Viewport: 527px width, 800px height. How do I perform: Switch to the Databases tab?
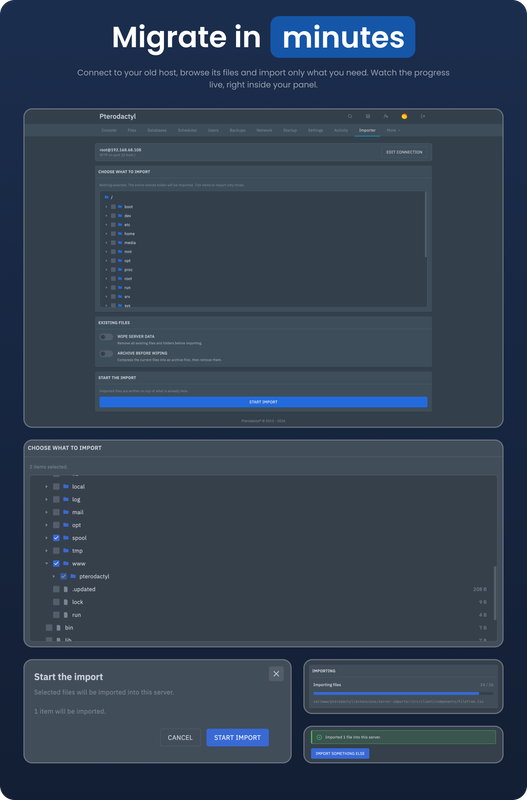(157, 131)
